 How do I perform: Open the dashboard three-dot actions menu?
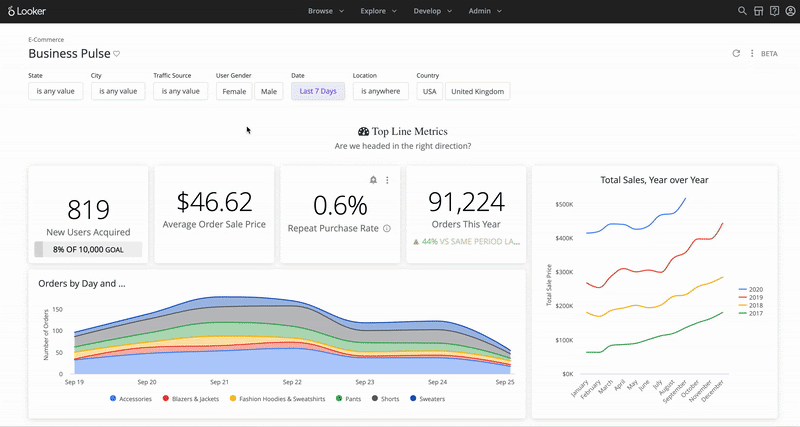[x=752, y=53]
